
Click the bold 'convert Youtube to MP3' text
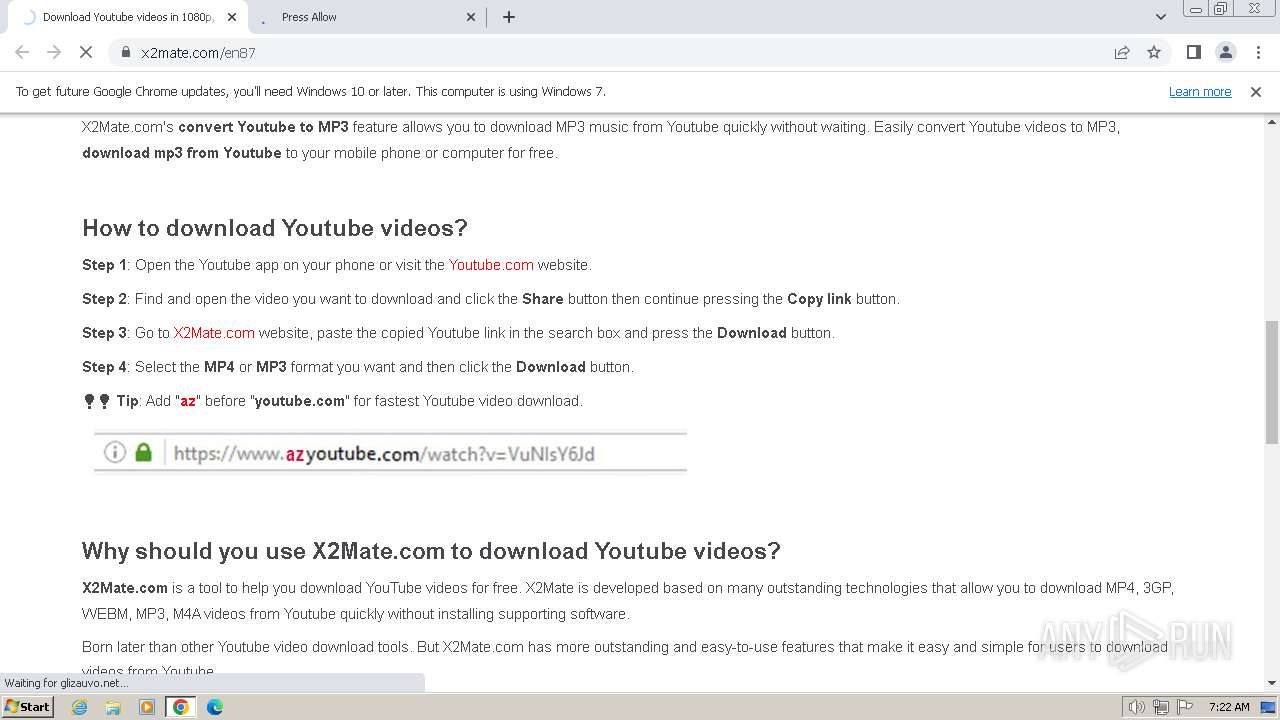point(263,127)
